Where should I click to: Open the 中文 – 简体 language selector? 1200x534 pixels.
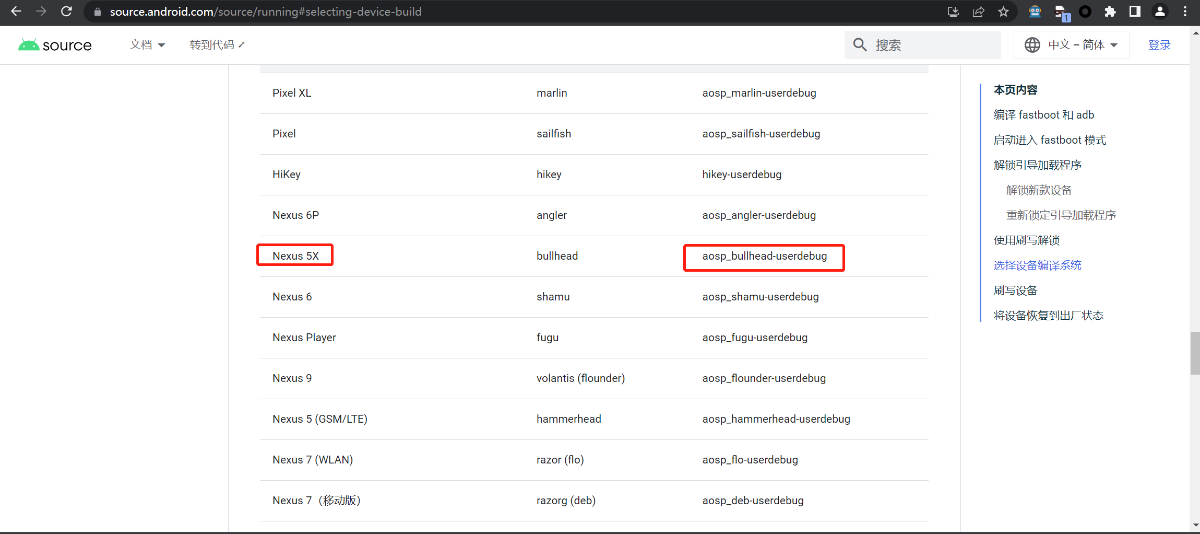(1073, 45)
